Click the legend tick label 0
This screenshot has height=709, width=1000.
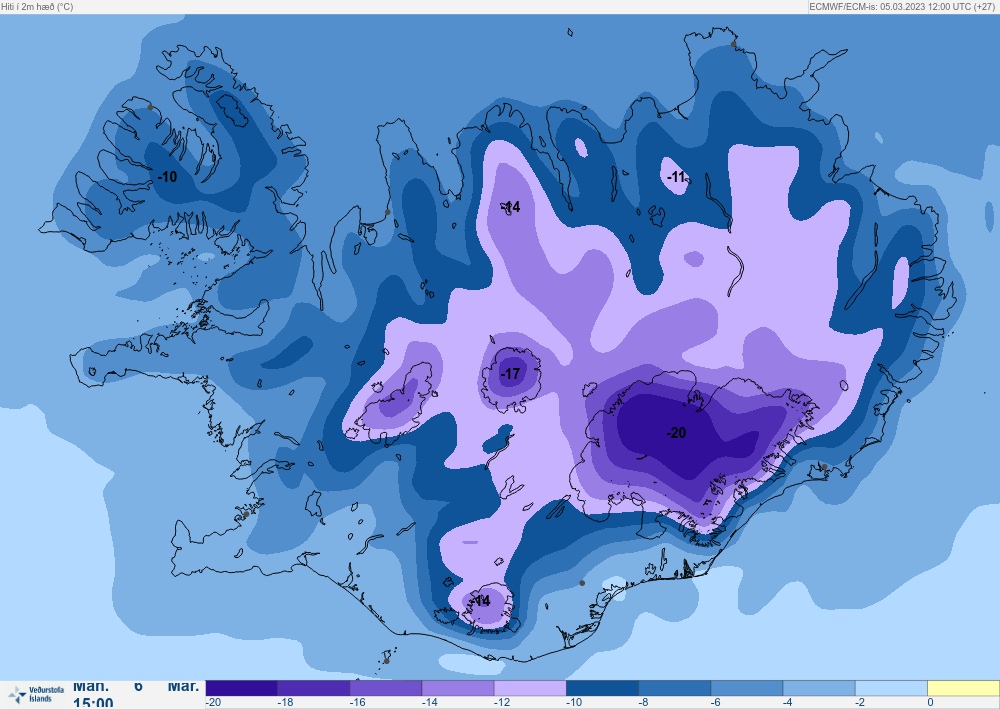[x=930, y=703]
